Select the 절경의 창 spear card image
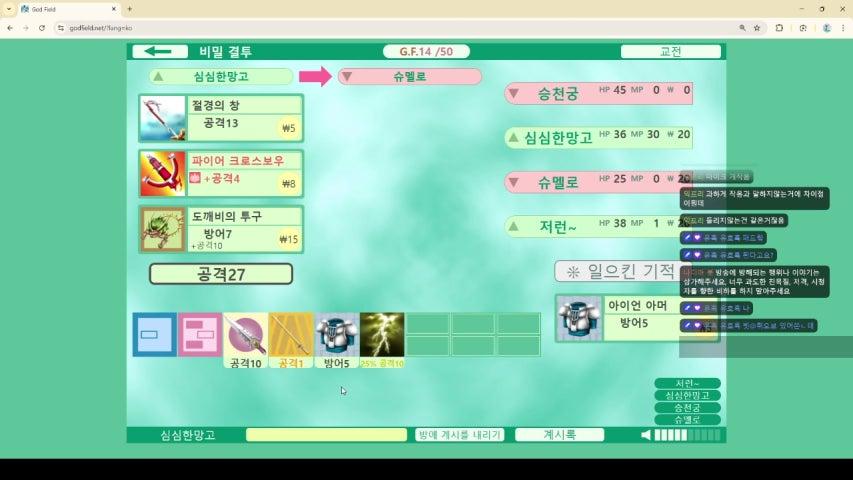The width and height of the screenshot is (853, 480). click(163, 118)
